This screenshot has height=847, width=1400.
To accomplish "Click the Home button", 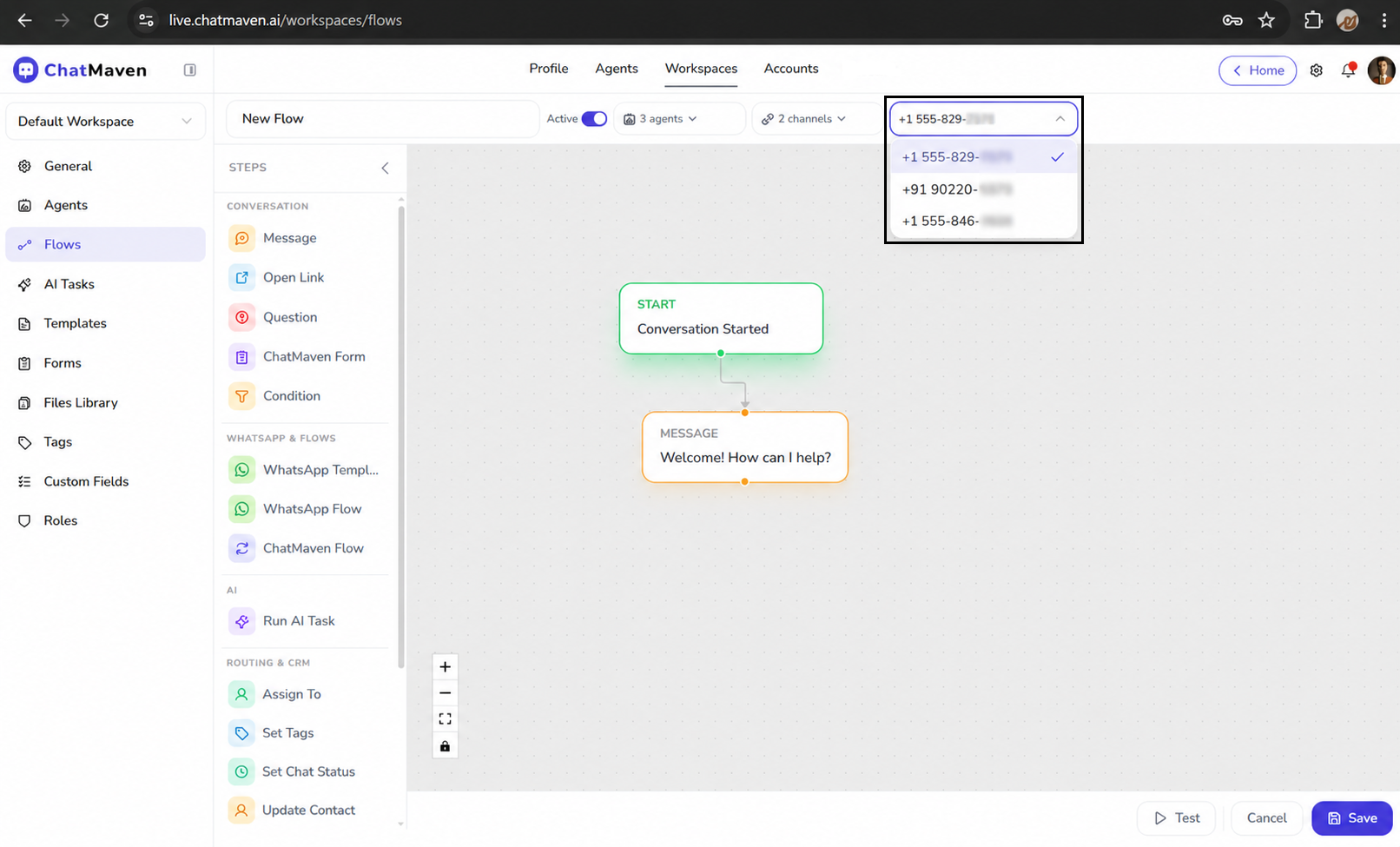I will pos(1258,70).
